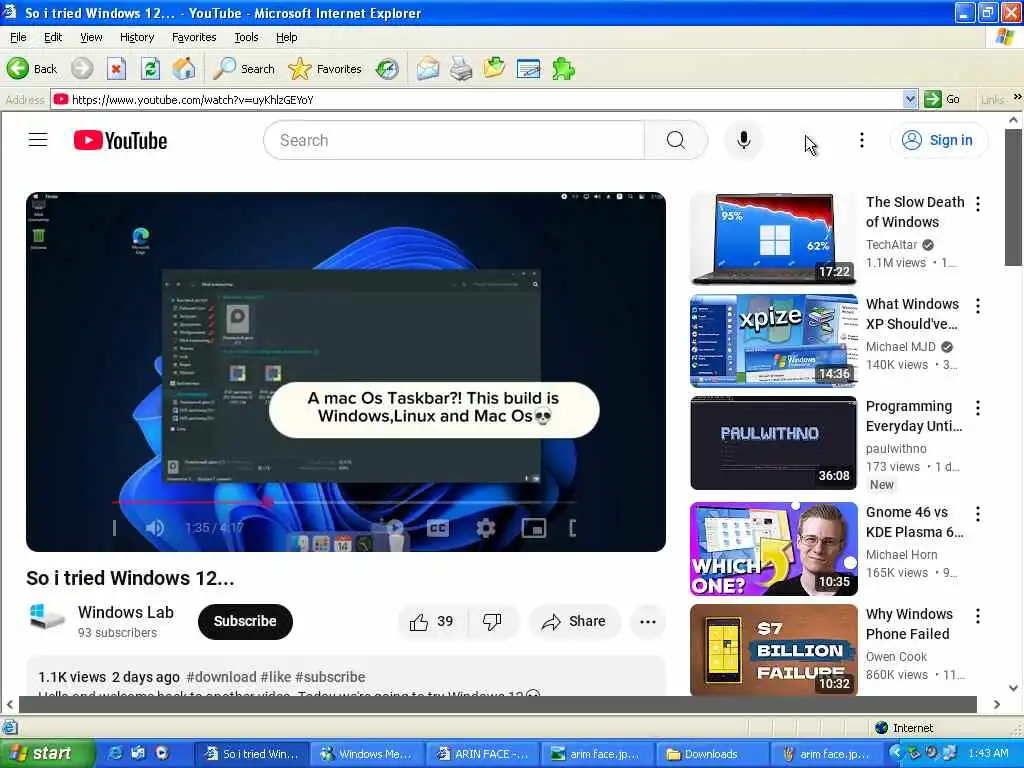The image size is (1024, 768).
Task: Open options for Why Windows Phone Failed
Action: click(x=978, y=616)
